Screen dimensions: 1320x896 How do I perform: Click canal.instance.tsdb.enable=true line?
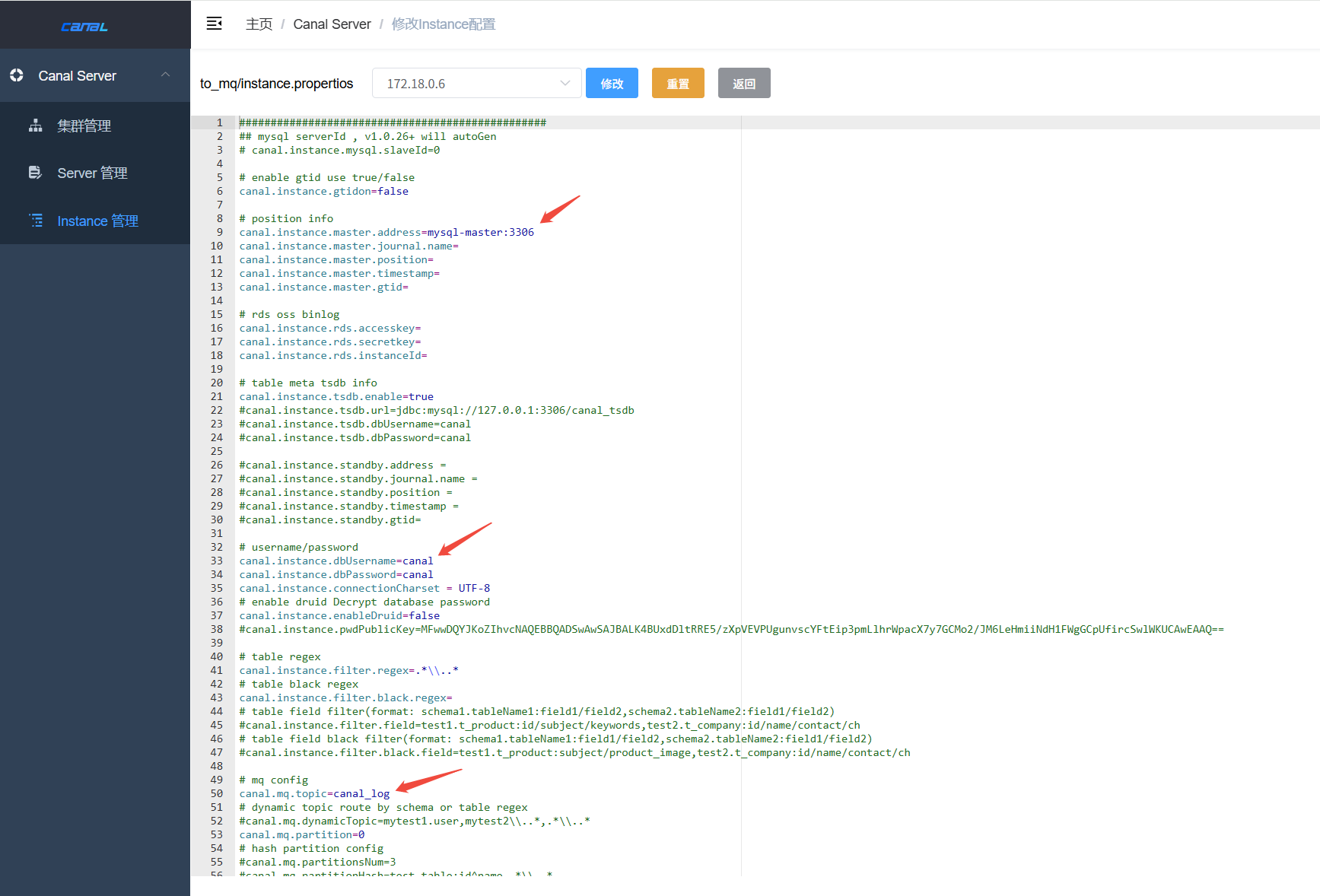(x=336, y=396)
